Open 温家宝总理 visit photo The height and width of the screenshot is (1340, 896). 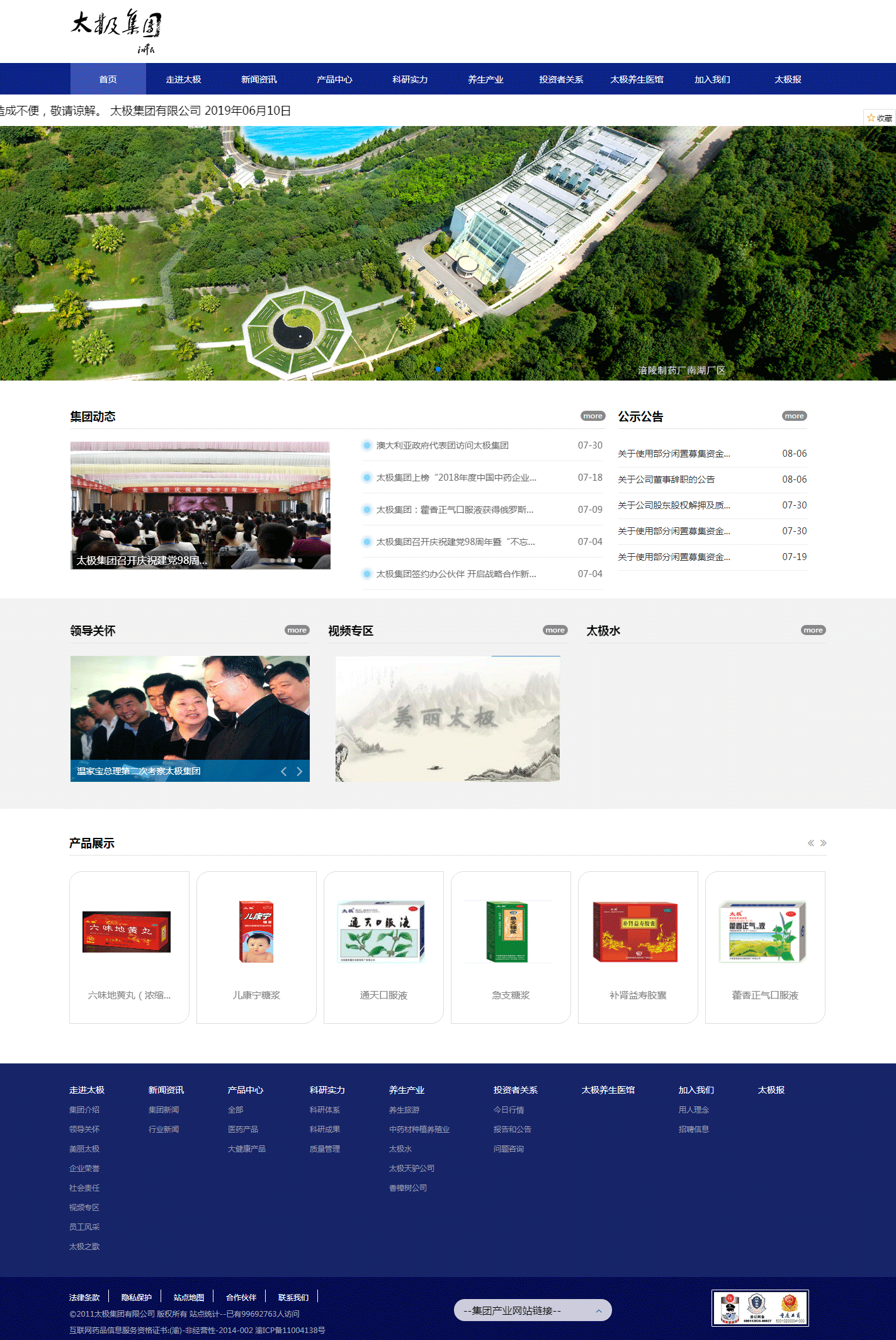click(x=190, y=719)
